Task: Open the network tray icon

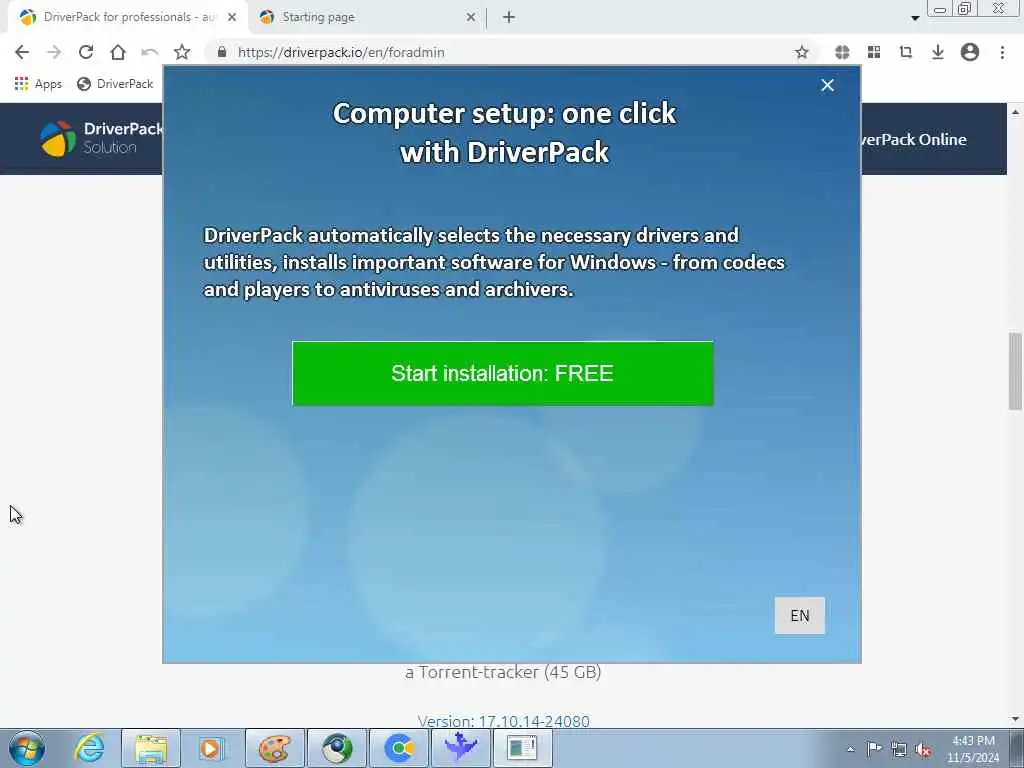Action: [899, 750]
